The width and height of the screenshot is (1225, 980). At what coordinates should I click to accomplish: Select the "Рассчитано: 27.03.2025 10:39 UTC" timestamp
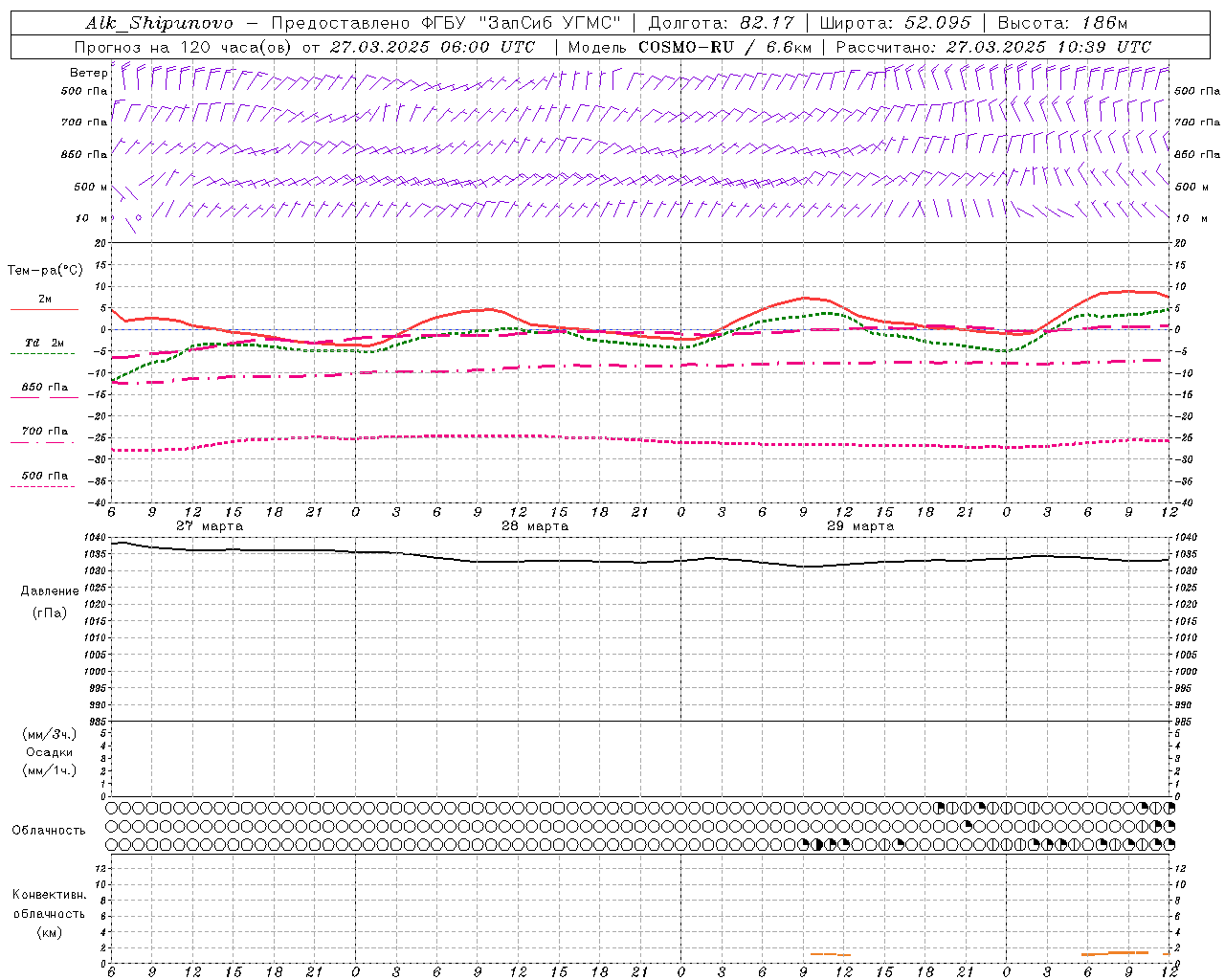coord(993,47)
